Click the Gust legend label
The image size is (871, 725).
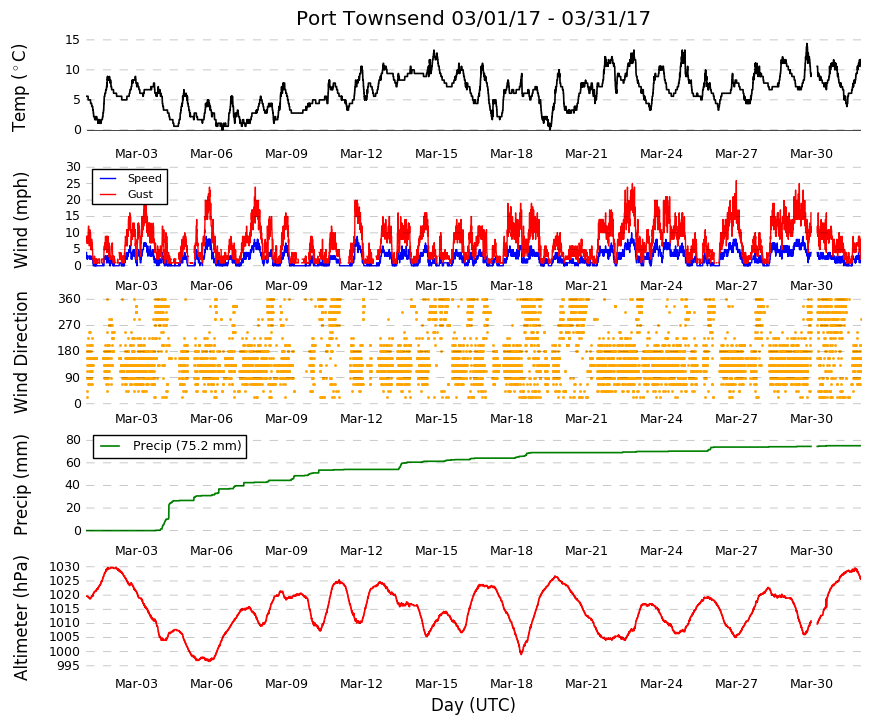tap(140, 194)
